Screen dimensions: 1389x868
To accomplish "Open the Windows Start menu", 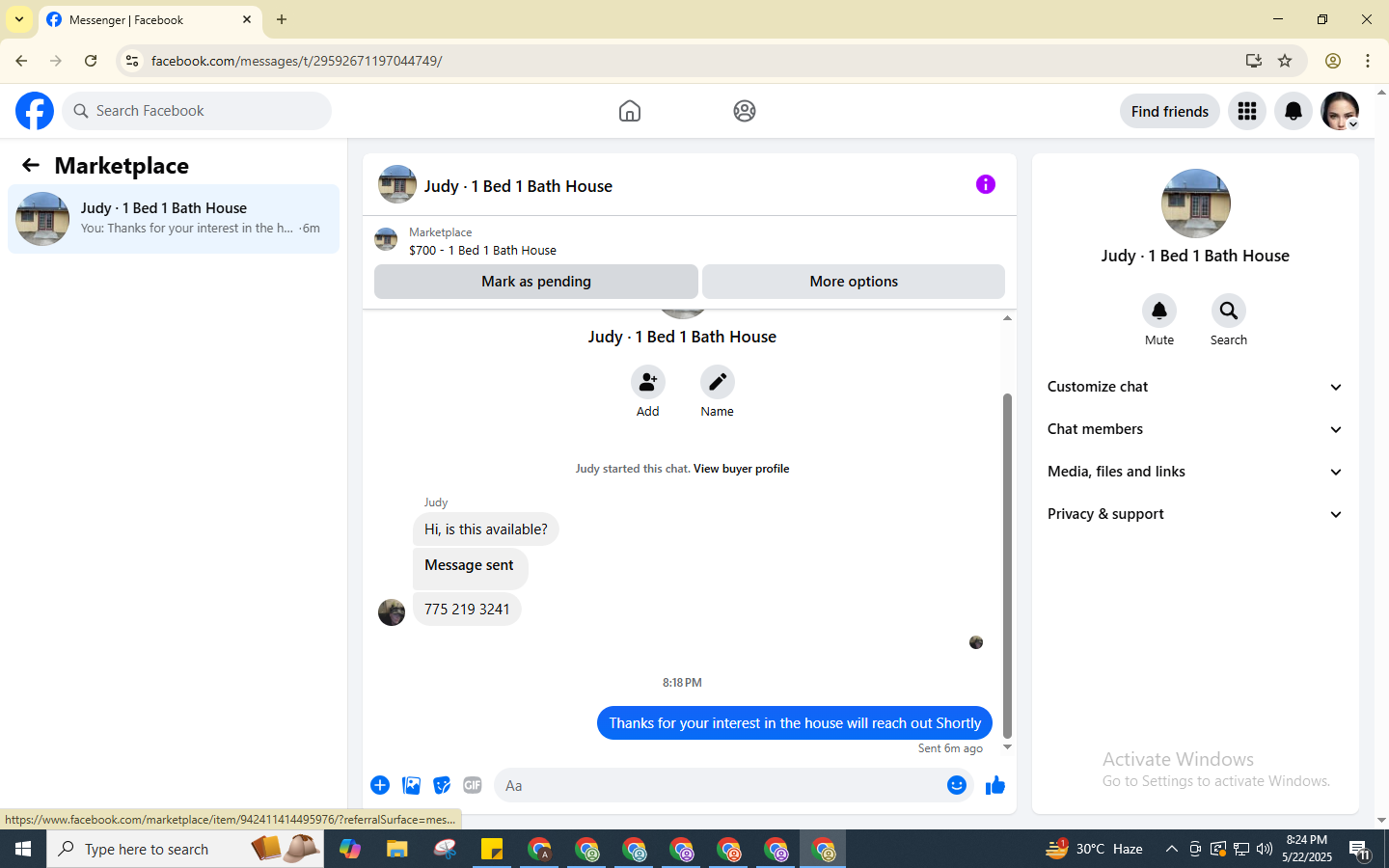I will (x=23, y=849).
